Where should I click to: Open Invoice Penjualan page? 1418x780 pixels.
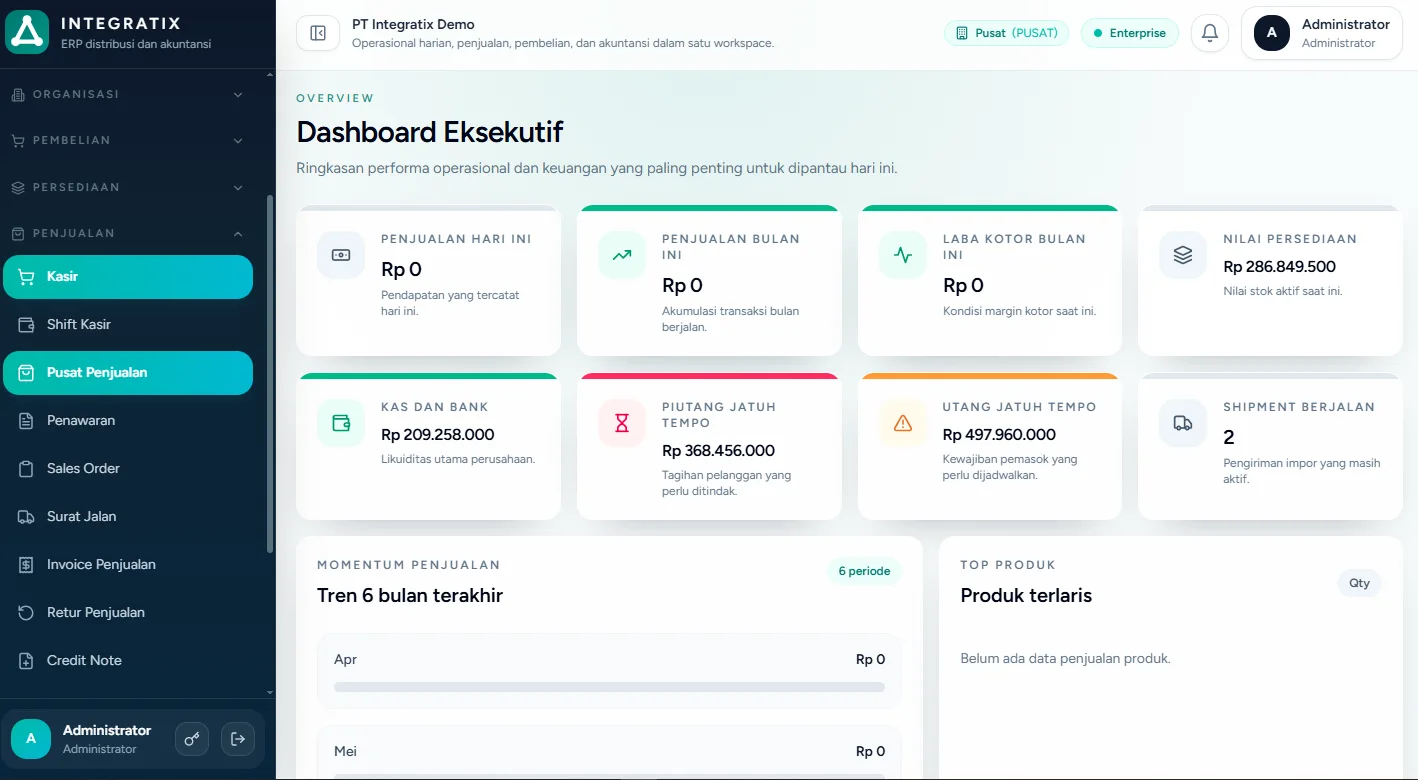click(x=128, y=565)
